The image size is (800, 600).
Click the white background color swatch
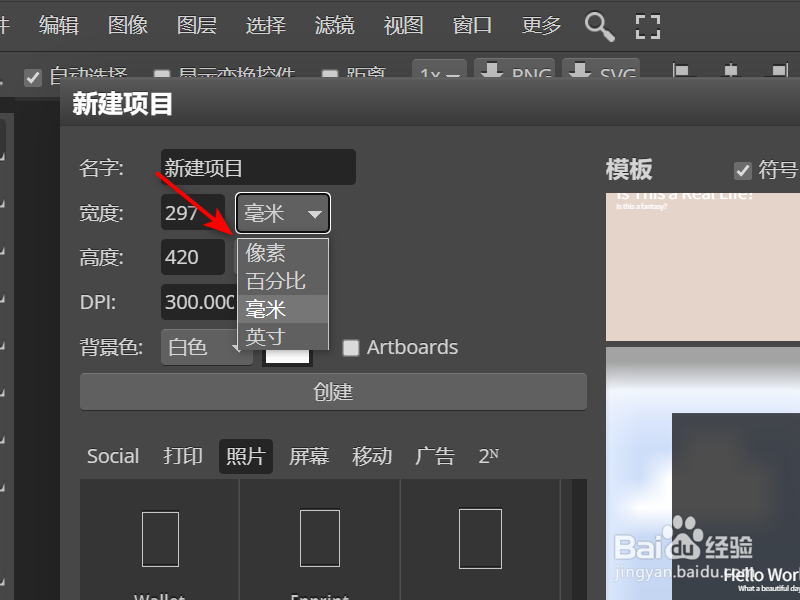[x=287, y=356]
